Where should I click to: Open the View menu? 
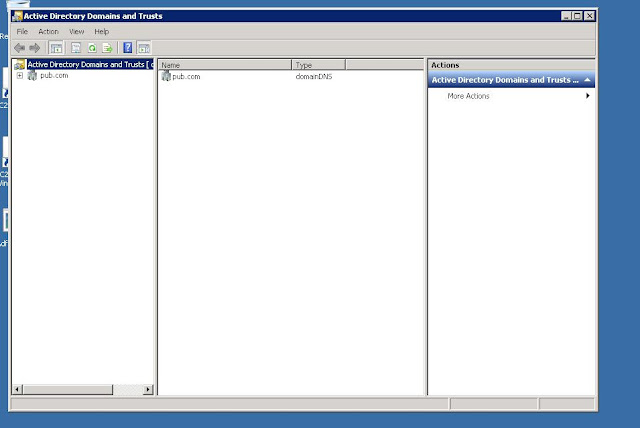[76, 31]
